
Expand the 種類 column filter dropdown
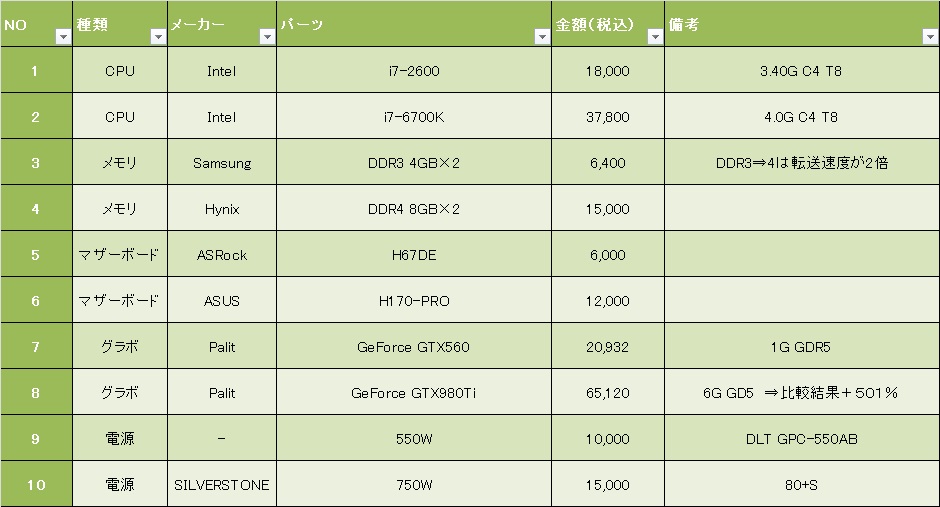tap(157, 37)
